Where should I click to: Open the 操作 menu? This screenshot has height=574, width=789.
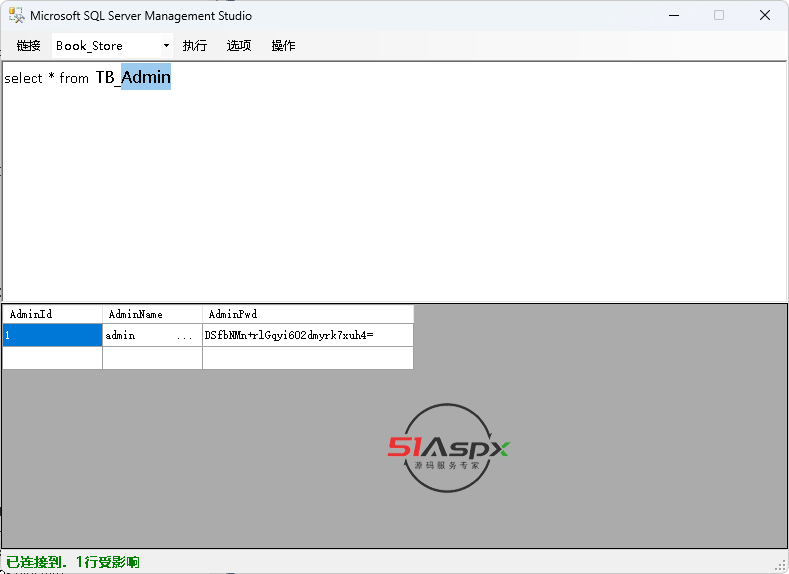pyautogui.click(x=283, y=46)
